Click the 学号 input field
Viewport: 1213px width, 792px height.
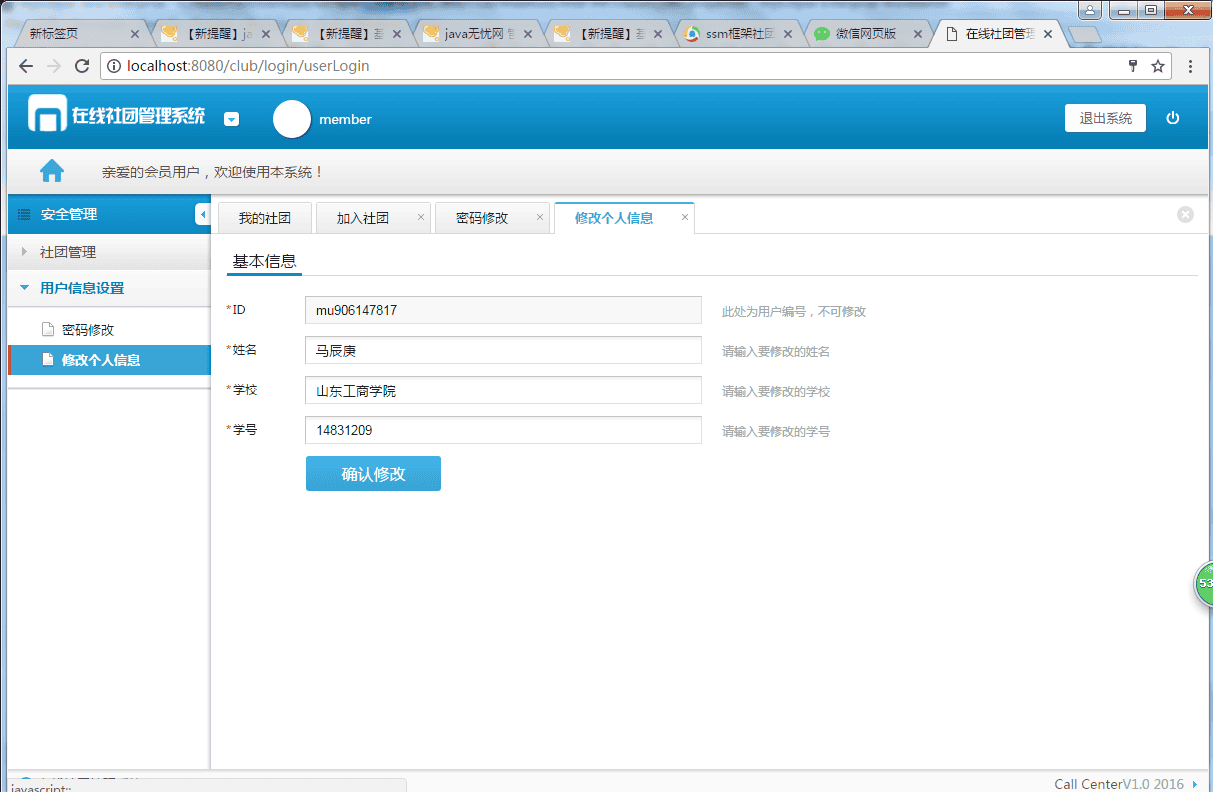pos(503,431)
